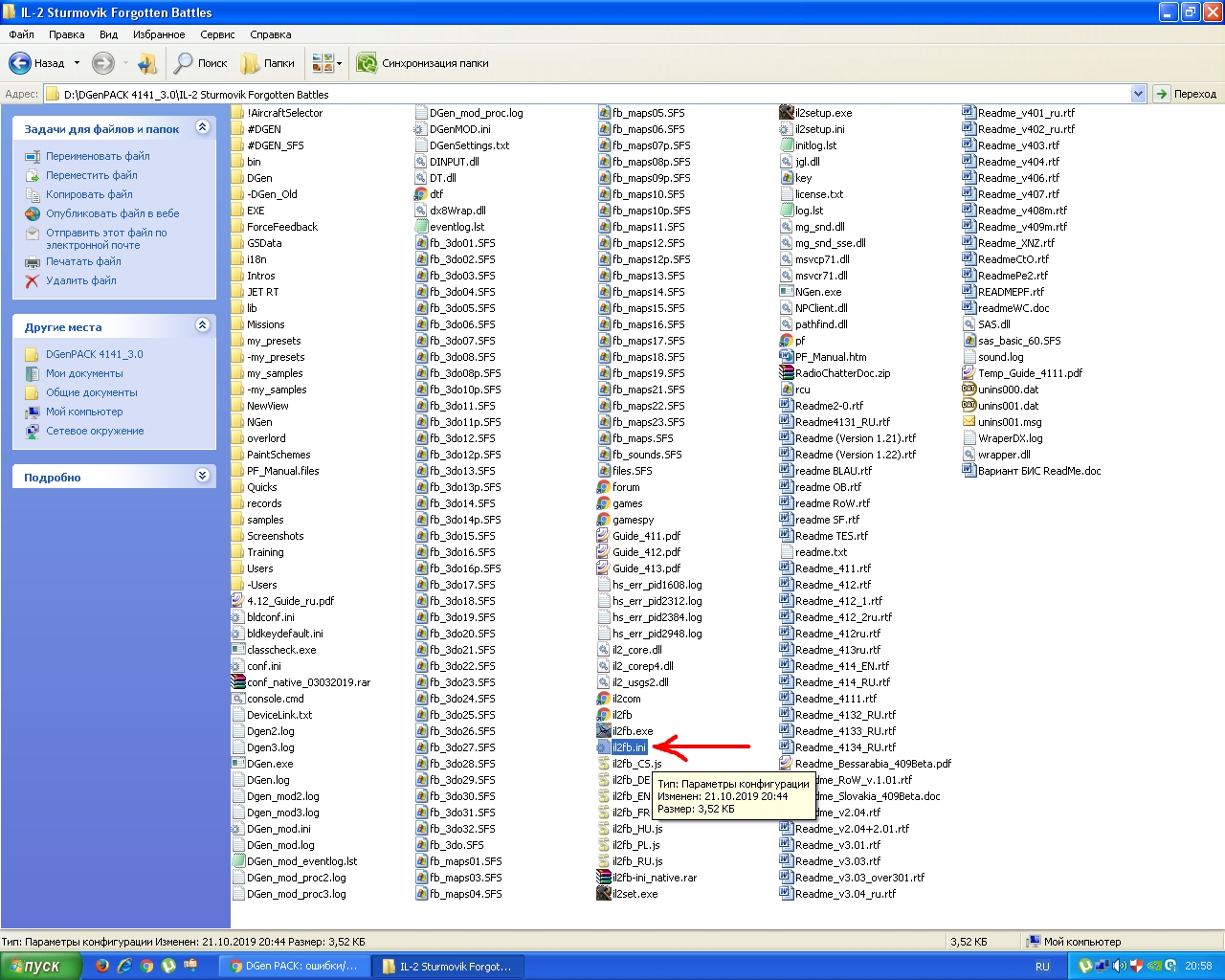
Task: Open the Вид menu
Action: [108, 34]
